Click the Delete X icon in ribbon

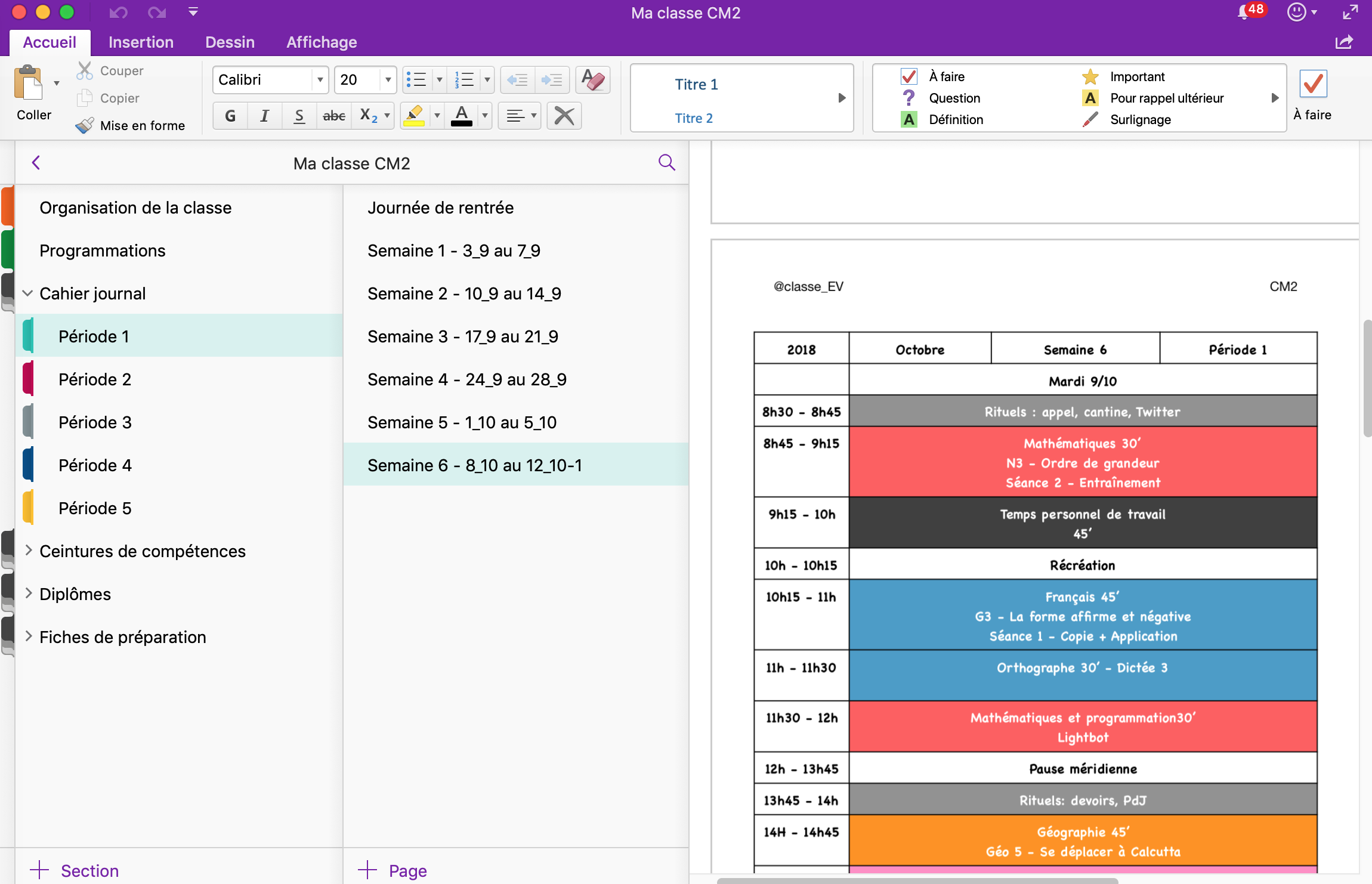(x=564, y=116)
